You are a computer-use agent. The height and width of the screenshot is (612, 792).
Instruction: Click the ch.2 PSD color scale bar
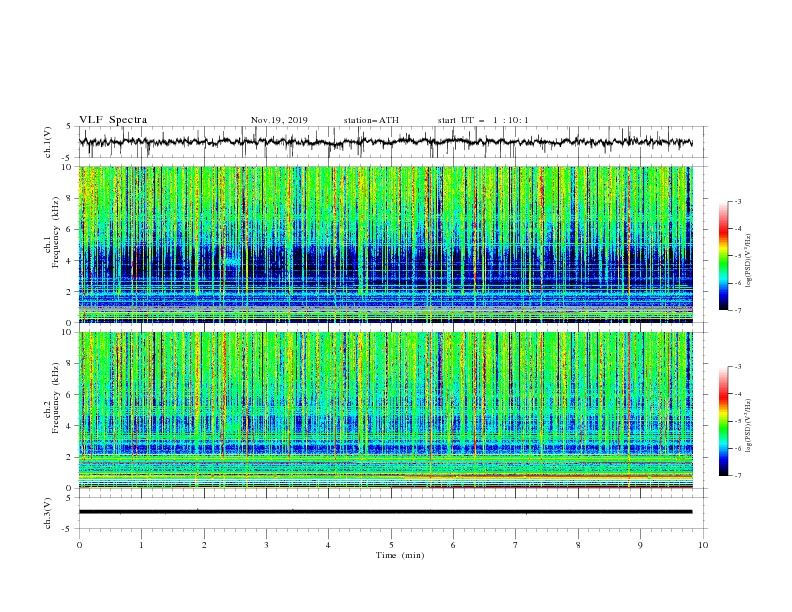pos(723,421)
